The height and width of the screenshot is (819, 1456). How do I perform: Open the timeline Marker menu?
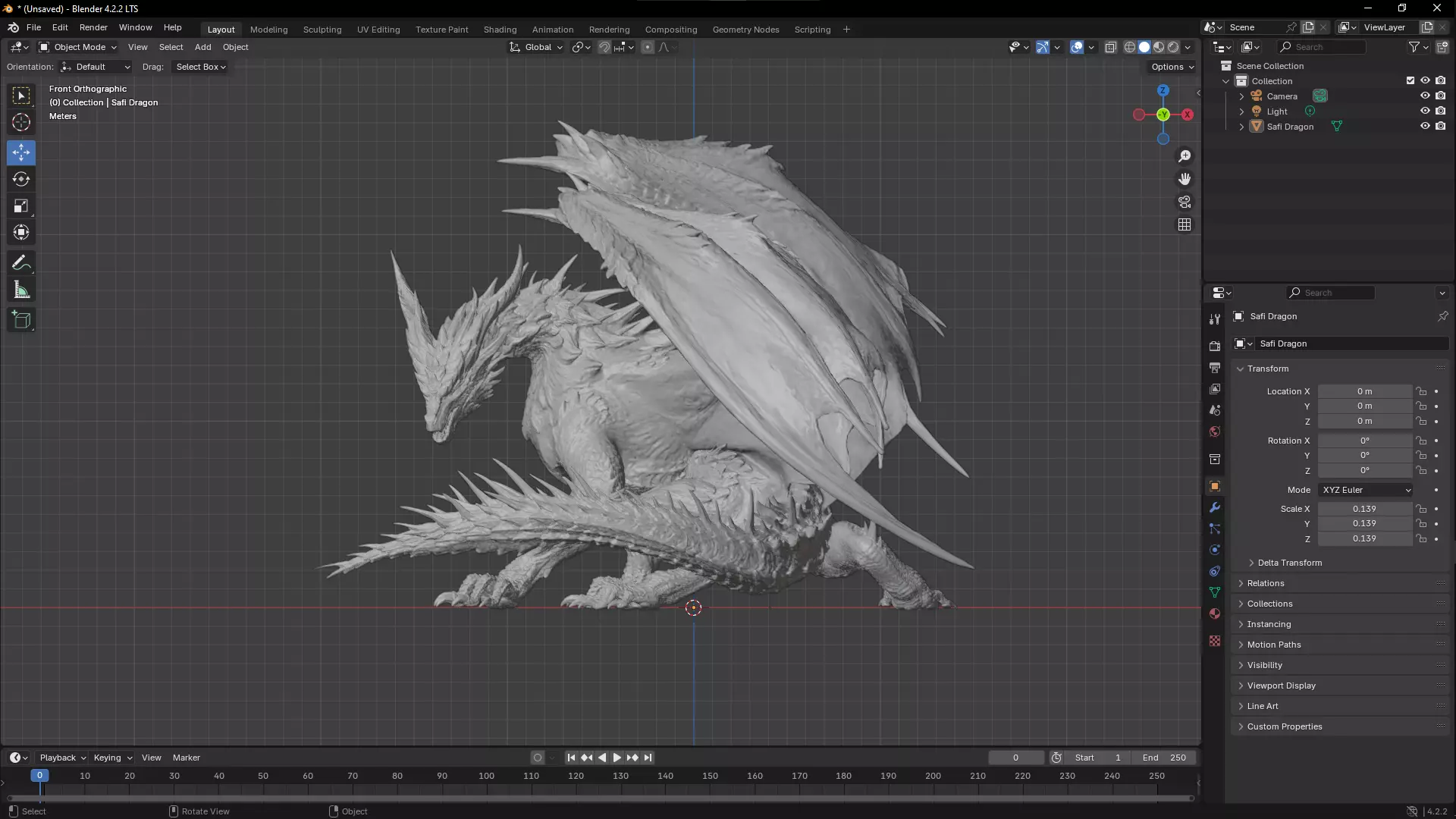186,758
